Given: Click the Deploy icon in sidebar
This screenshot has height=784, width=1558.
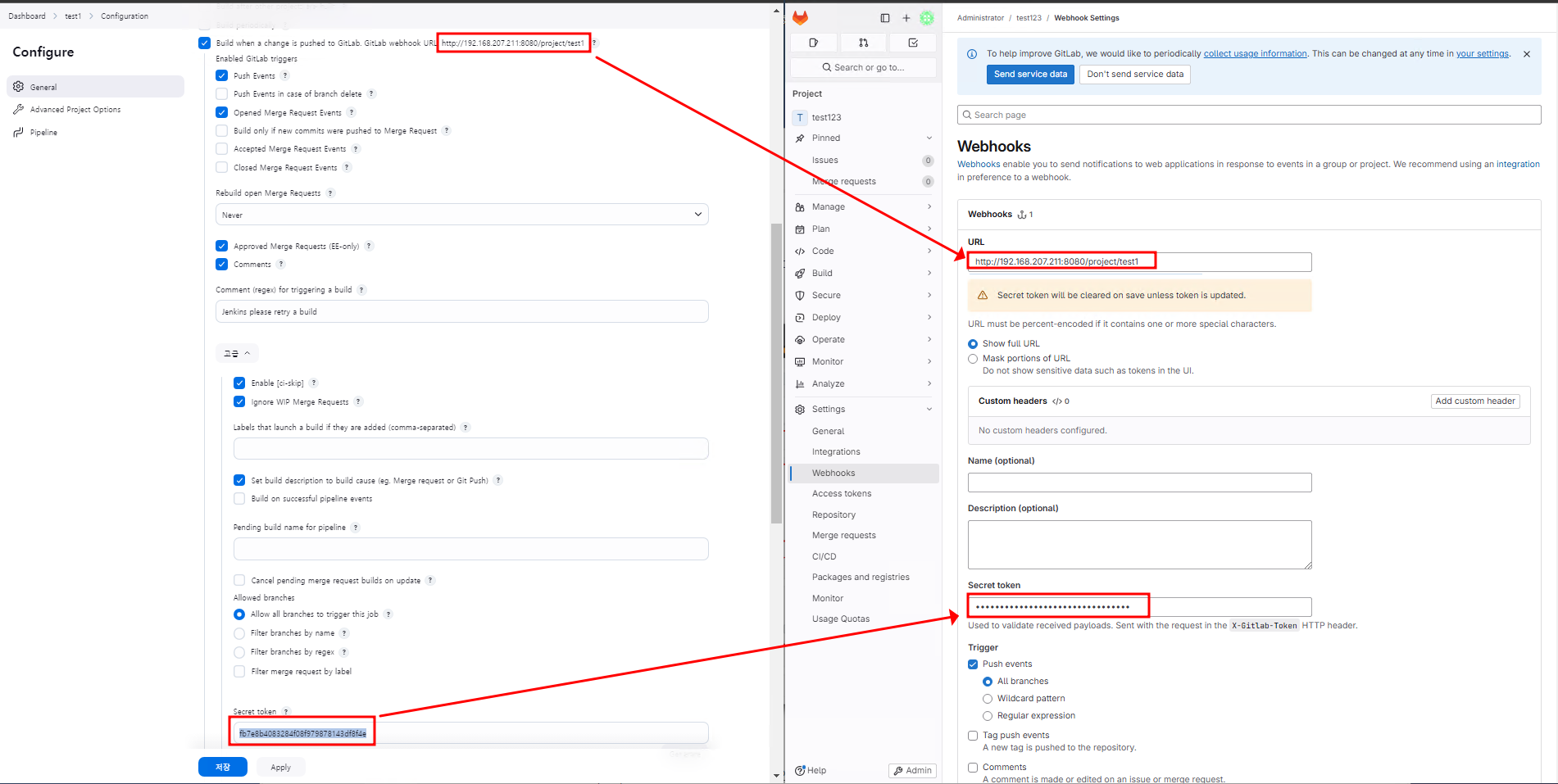Looking at the screenshot, I should click(800, 318).
